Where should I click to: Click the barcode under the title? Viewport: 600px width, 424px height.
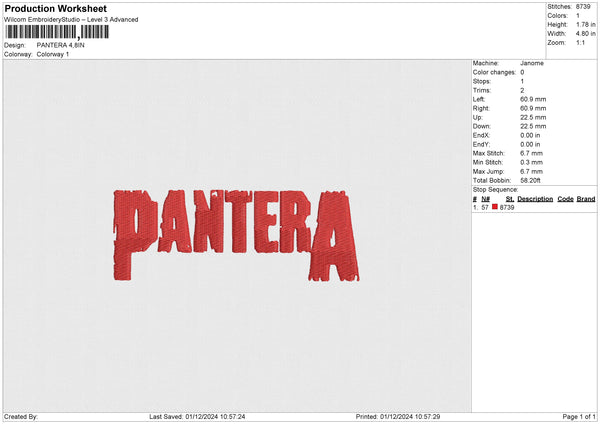click(x=57, y=32)
